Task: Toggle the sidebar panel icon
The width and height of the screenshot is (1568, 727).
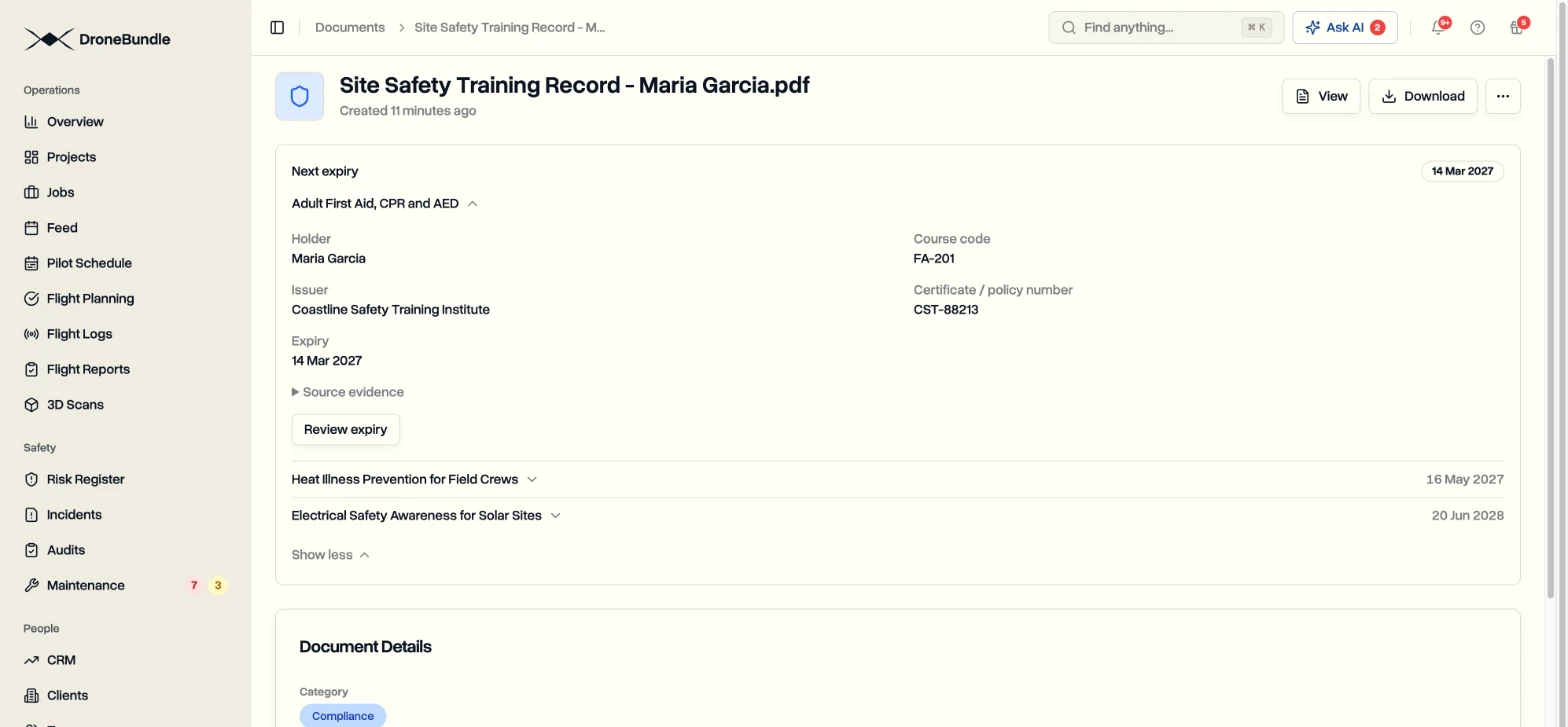Action: tap(277, 28)
